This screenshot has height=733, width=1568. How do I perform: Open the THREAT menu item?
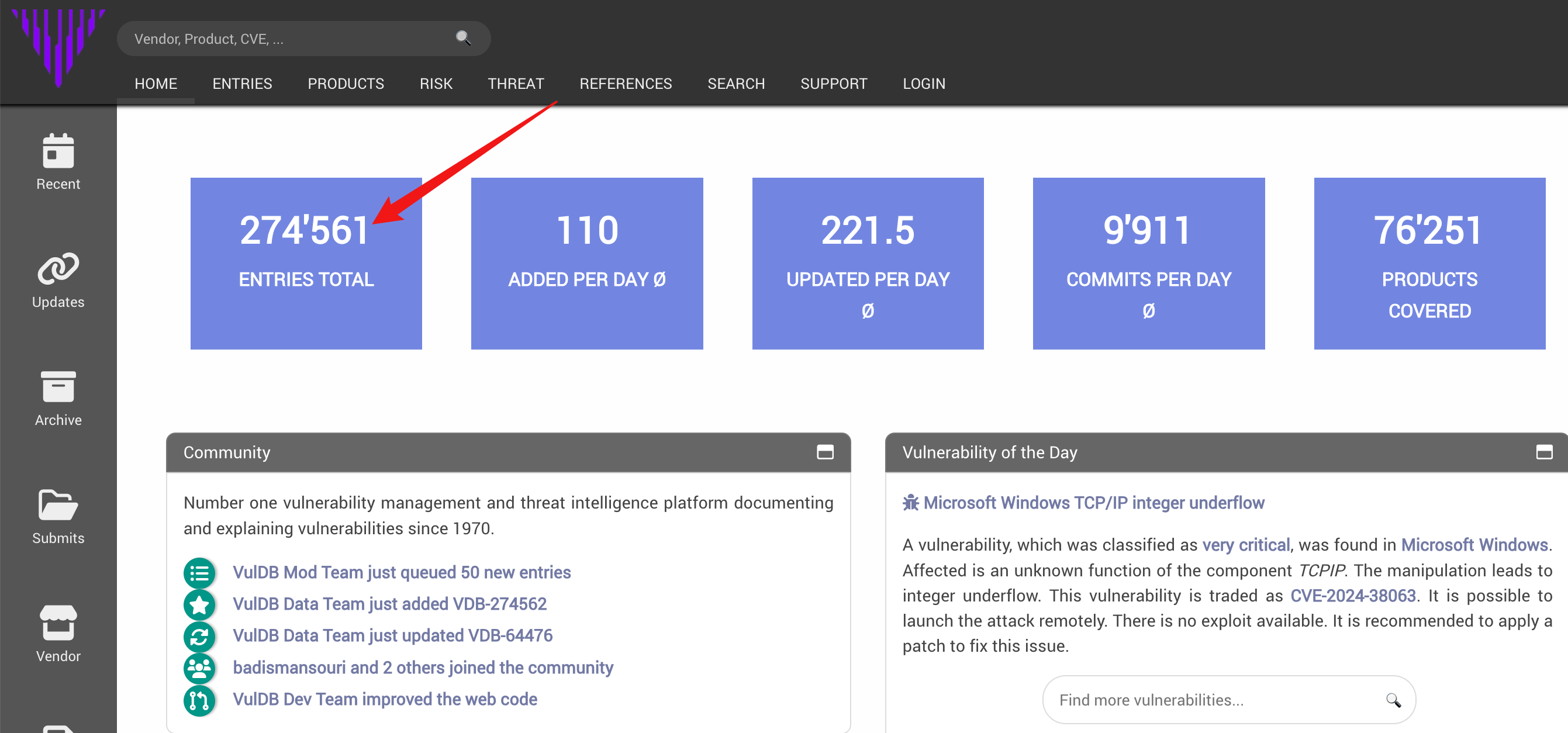pyautogui.click(x=515, y=84)
